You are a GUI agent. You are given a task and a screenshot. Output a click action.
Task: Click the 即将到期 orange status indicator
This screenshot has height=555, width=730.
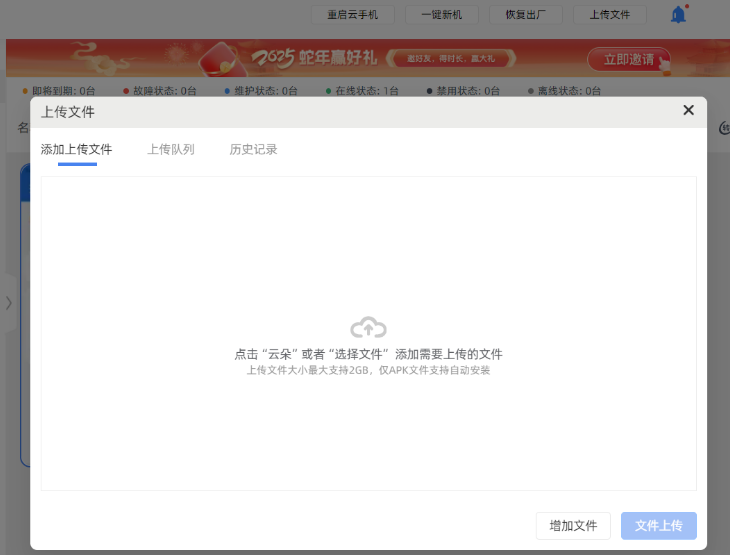(59, 91)
